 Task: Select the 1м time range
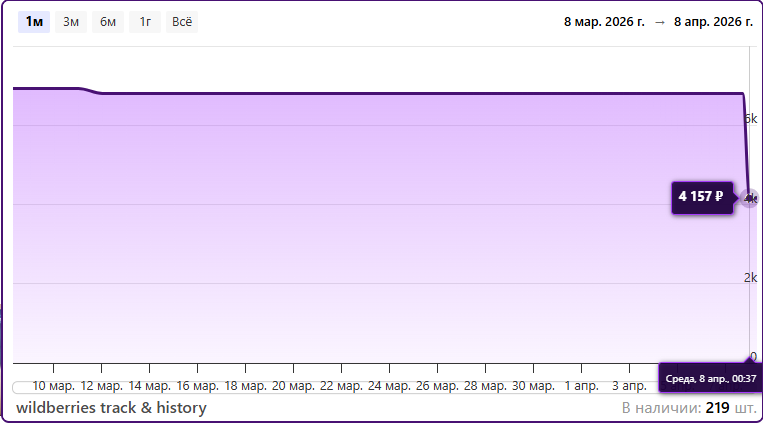tap(34, 22)
